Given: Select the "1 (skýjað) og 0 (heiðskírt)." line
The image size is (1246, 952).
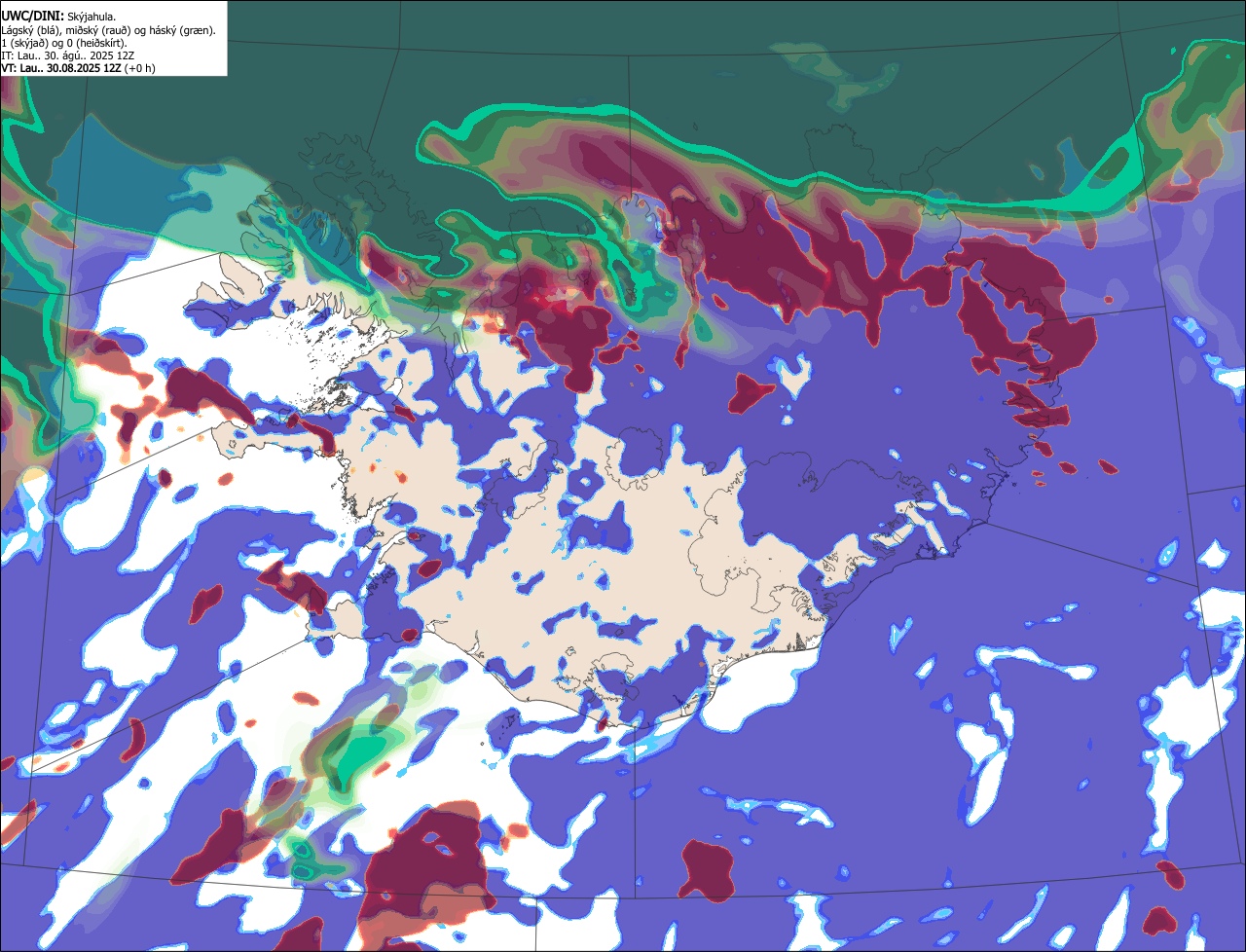Looking at the screenshot, I should pyautogui.click(x=64, y=43).
